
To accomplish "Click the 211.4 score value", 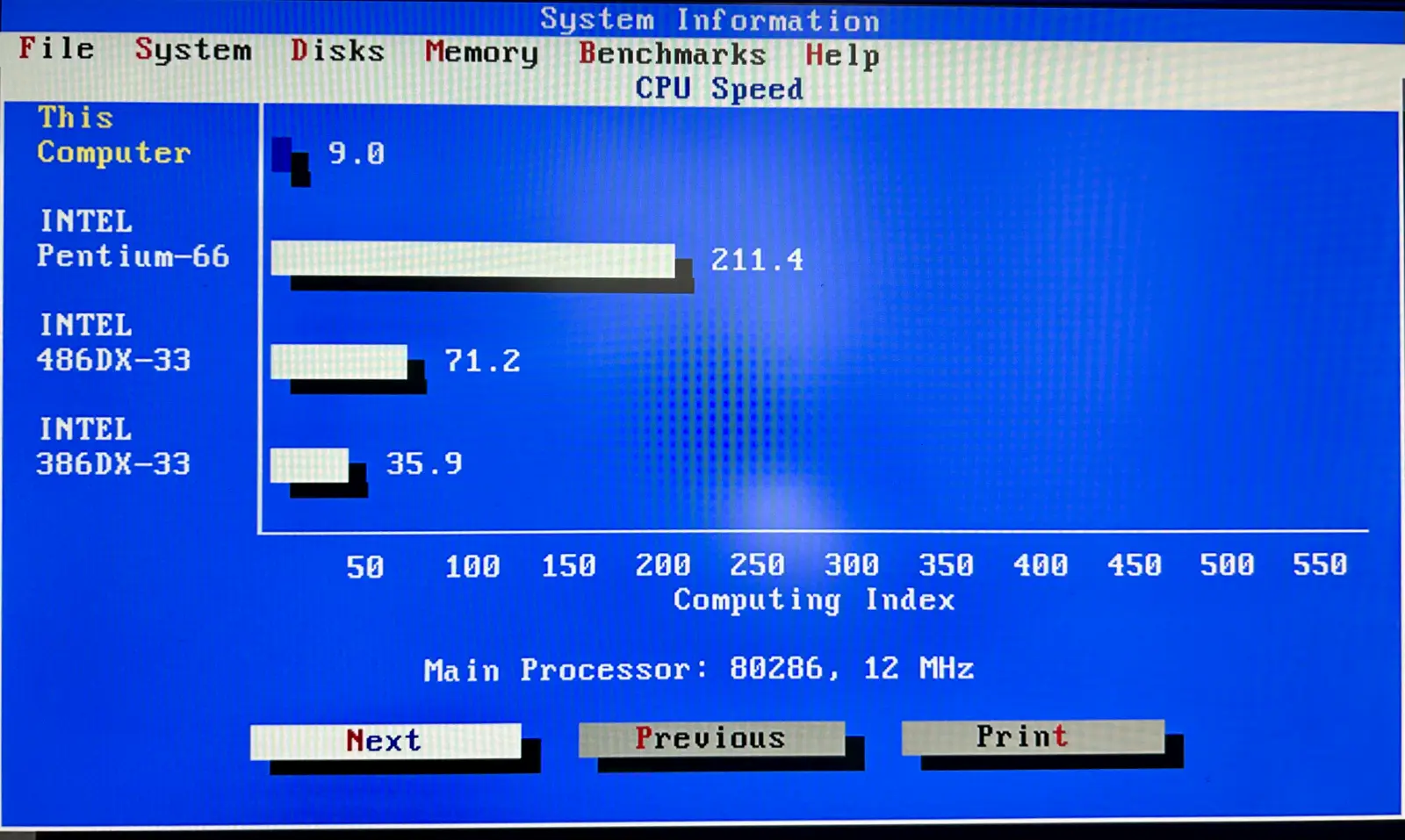I will pos(757,260).
